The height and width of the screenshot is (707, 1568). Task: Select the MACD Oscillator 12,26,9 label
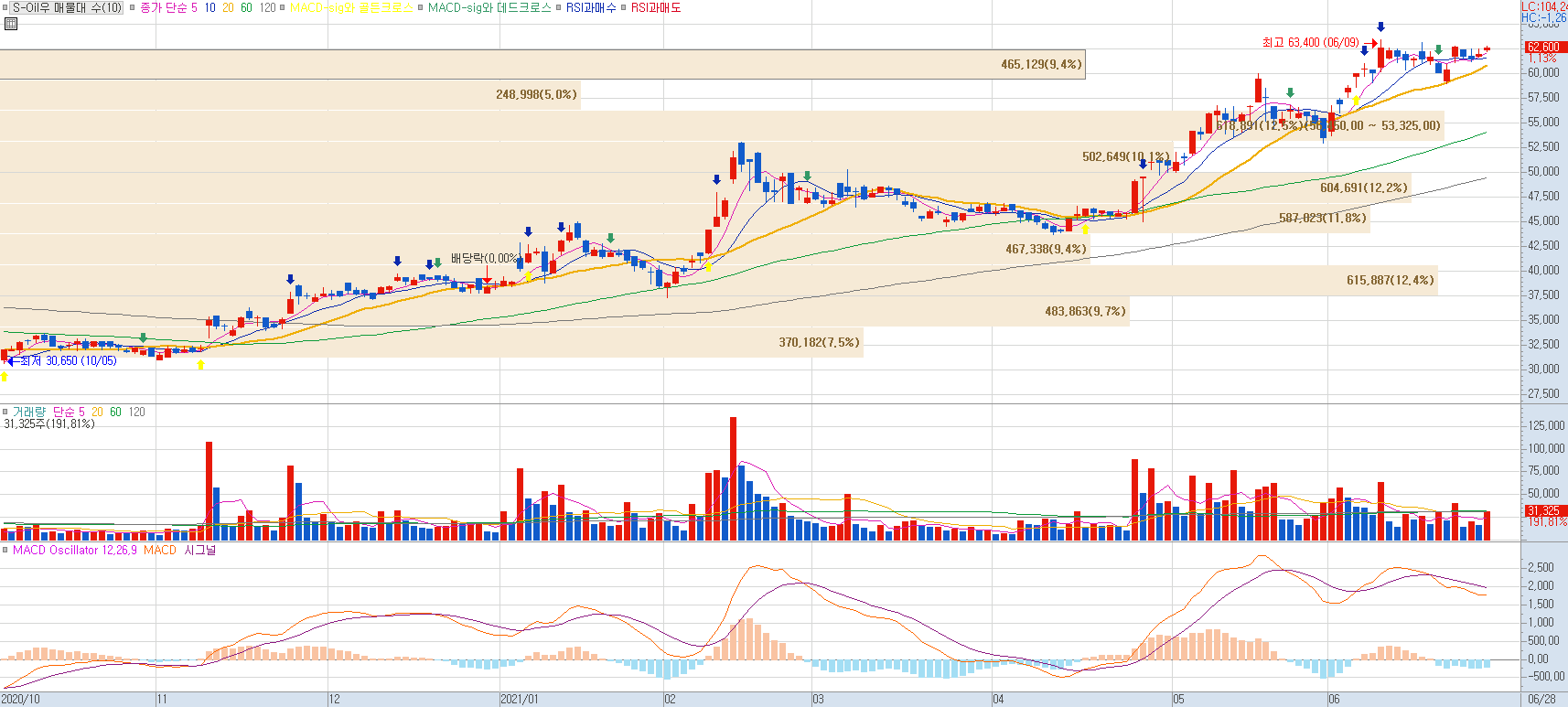pos(75,550)
